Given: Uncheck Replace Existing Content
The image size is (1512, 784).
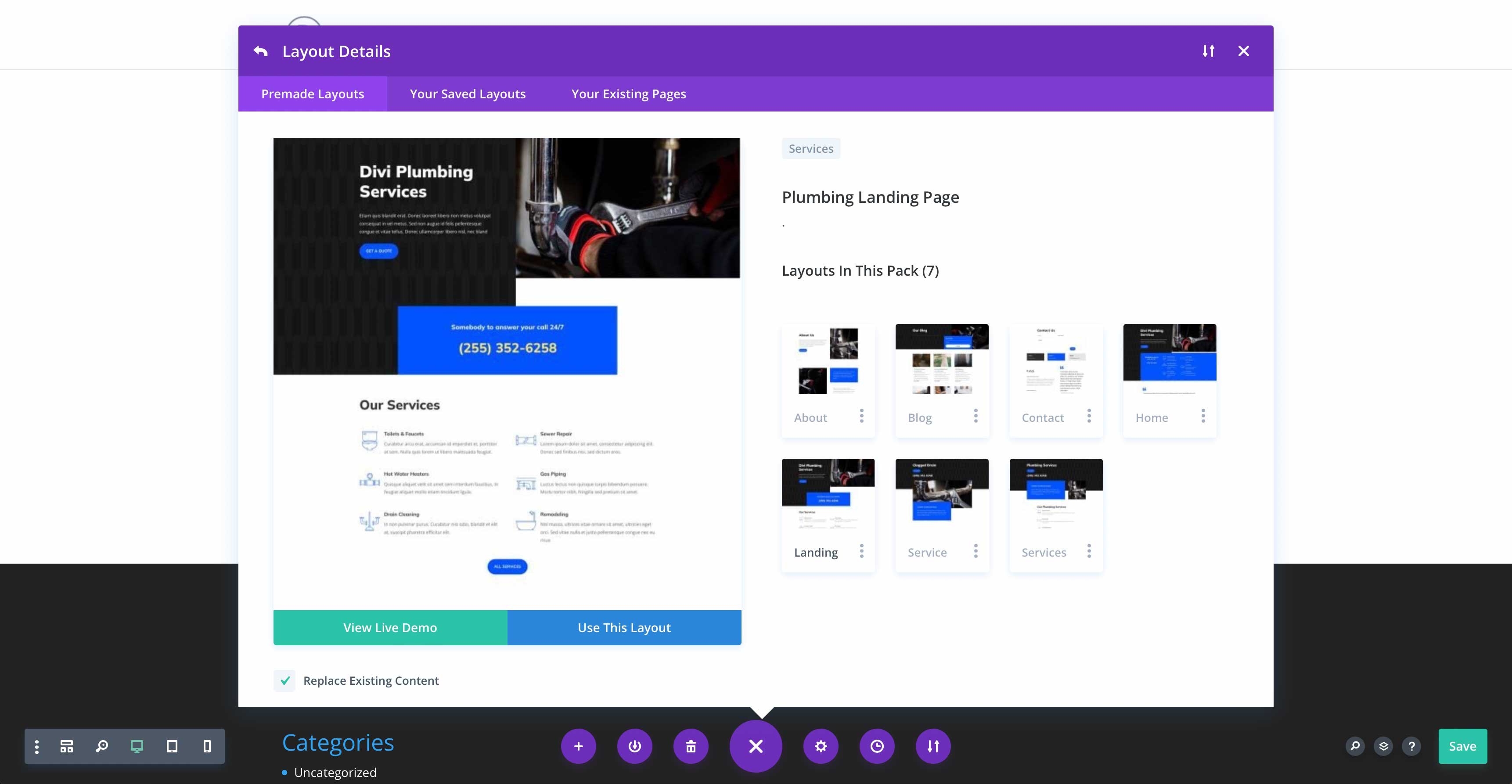Looking at the screenshot, I should click(x=284, y=681).
